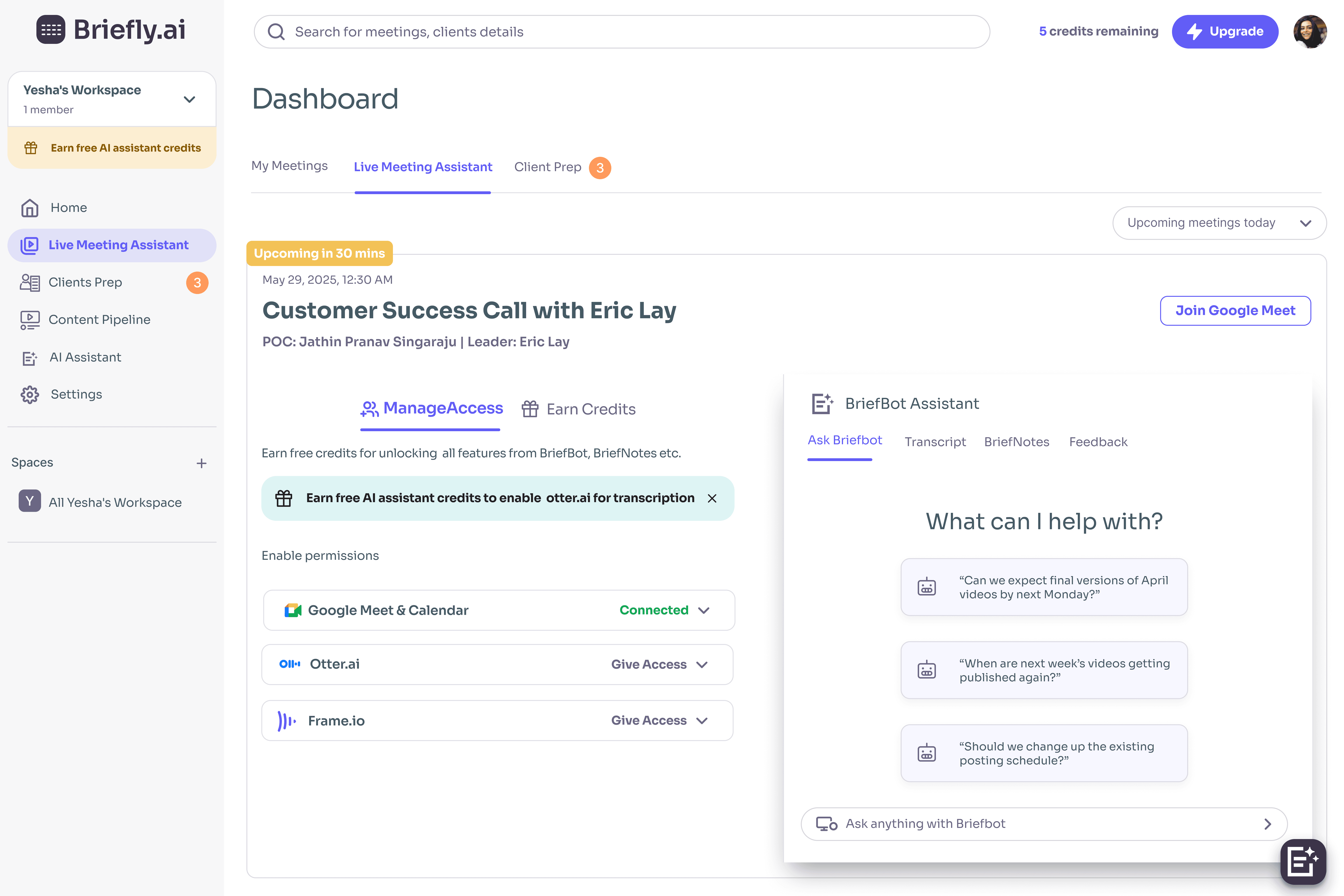Click the floating BriefBot widget icon
The height and width of the screenshot is (896, 1344).
click(1303, 861)
